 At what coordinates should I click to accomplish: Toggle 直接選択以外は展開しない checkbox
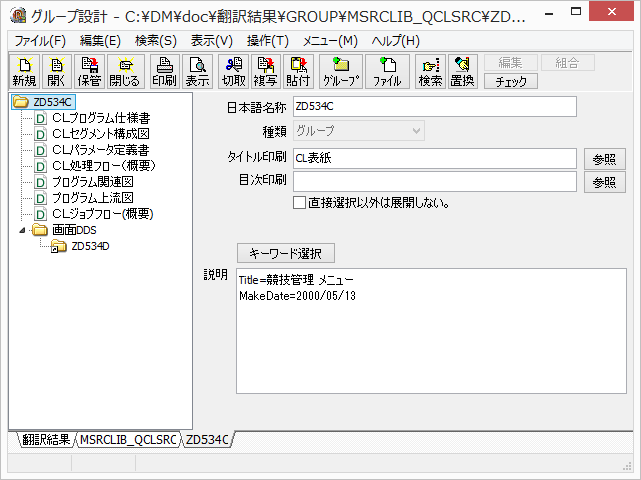pos(299,202)
